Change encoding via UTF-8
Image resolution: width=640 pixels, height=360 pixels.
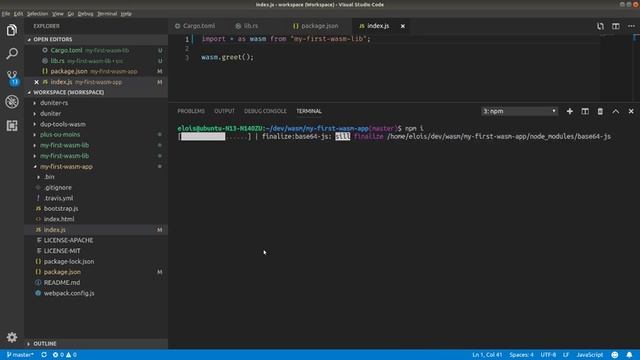(x=548, y=355)
